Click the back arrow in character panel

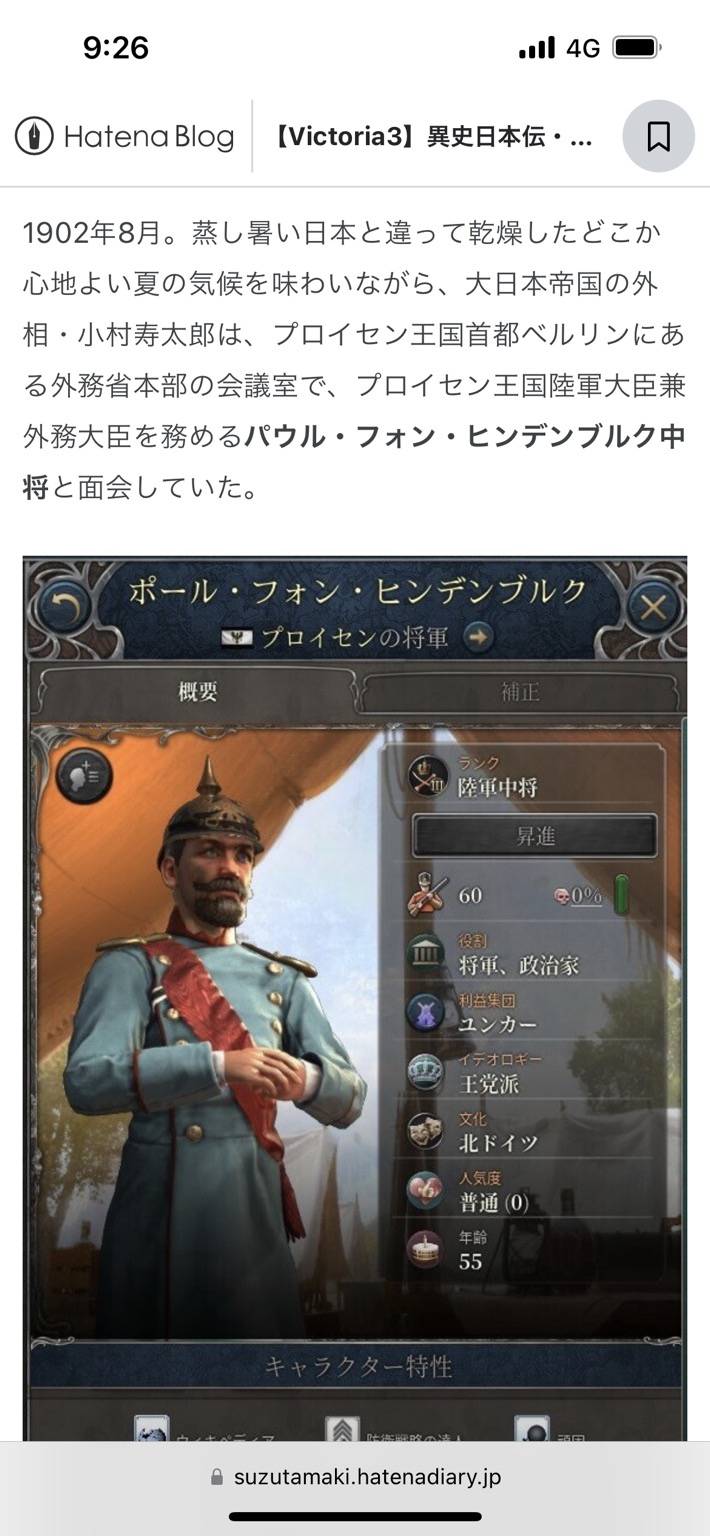coord(64,607)
